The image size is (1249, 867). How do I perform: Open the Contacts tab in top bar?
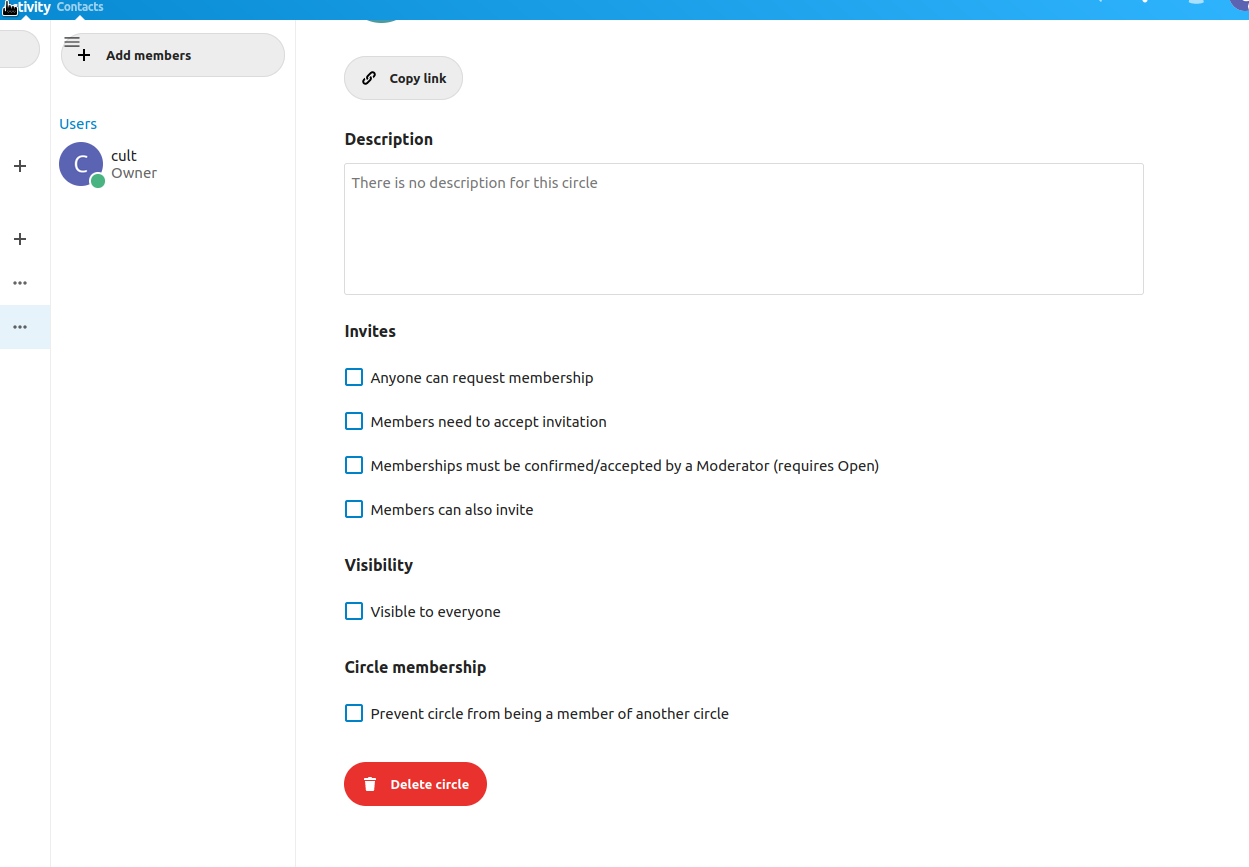click(x=80, y=7)
